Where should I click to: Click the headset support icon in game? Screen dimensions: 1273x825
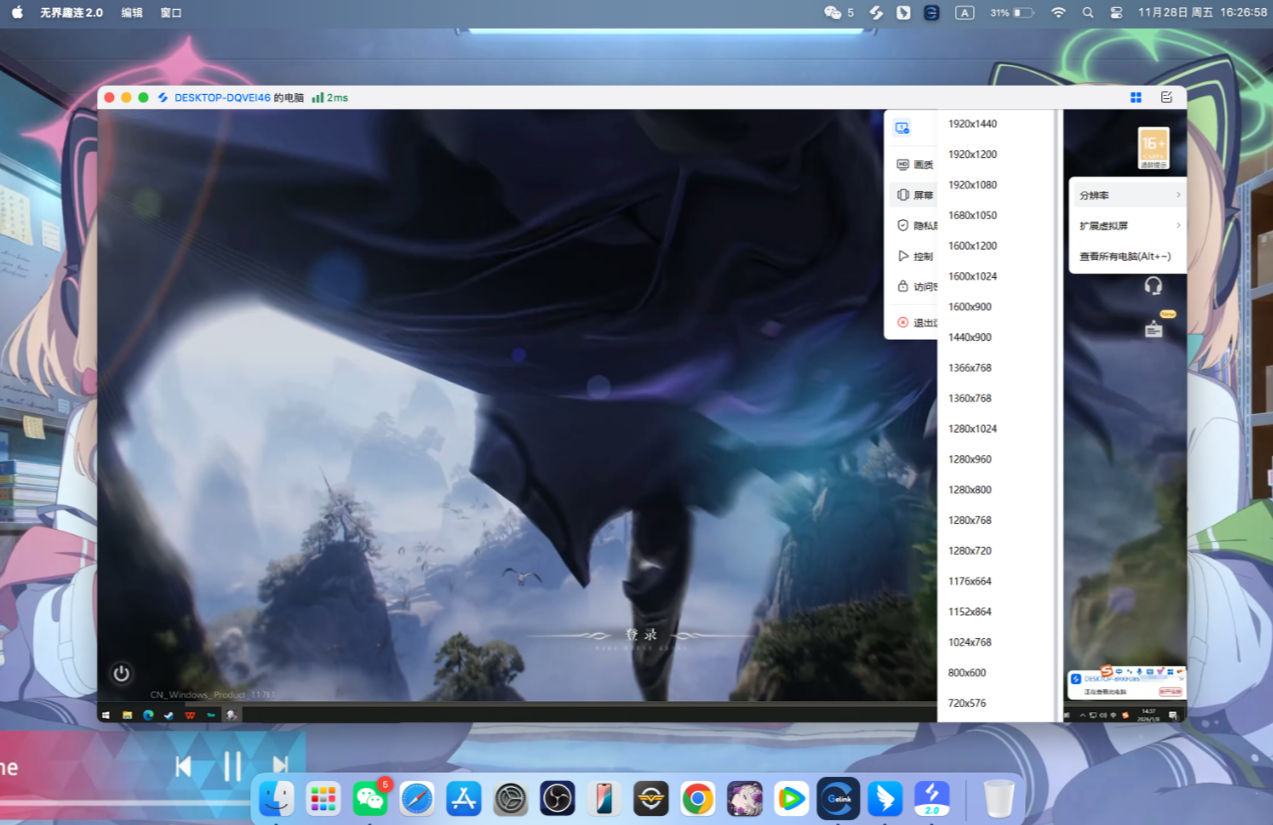click(1153, 286)
